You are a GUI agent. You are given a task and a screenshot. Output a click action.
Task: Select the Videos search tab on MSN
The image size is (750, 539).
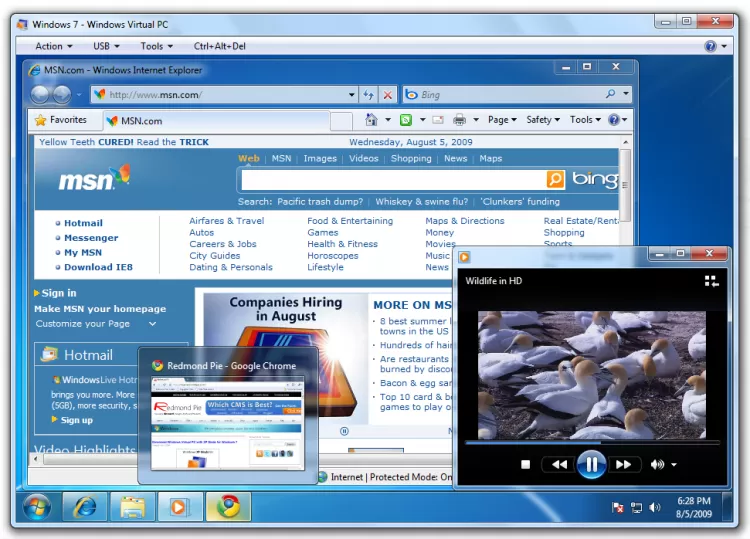tap(364, 158)
